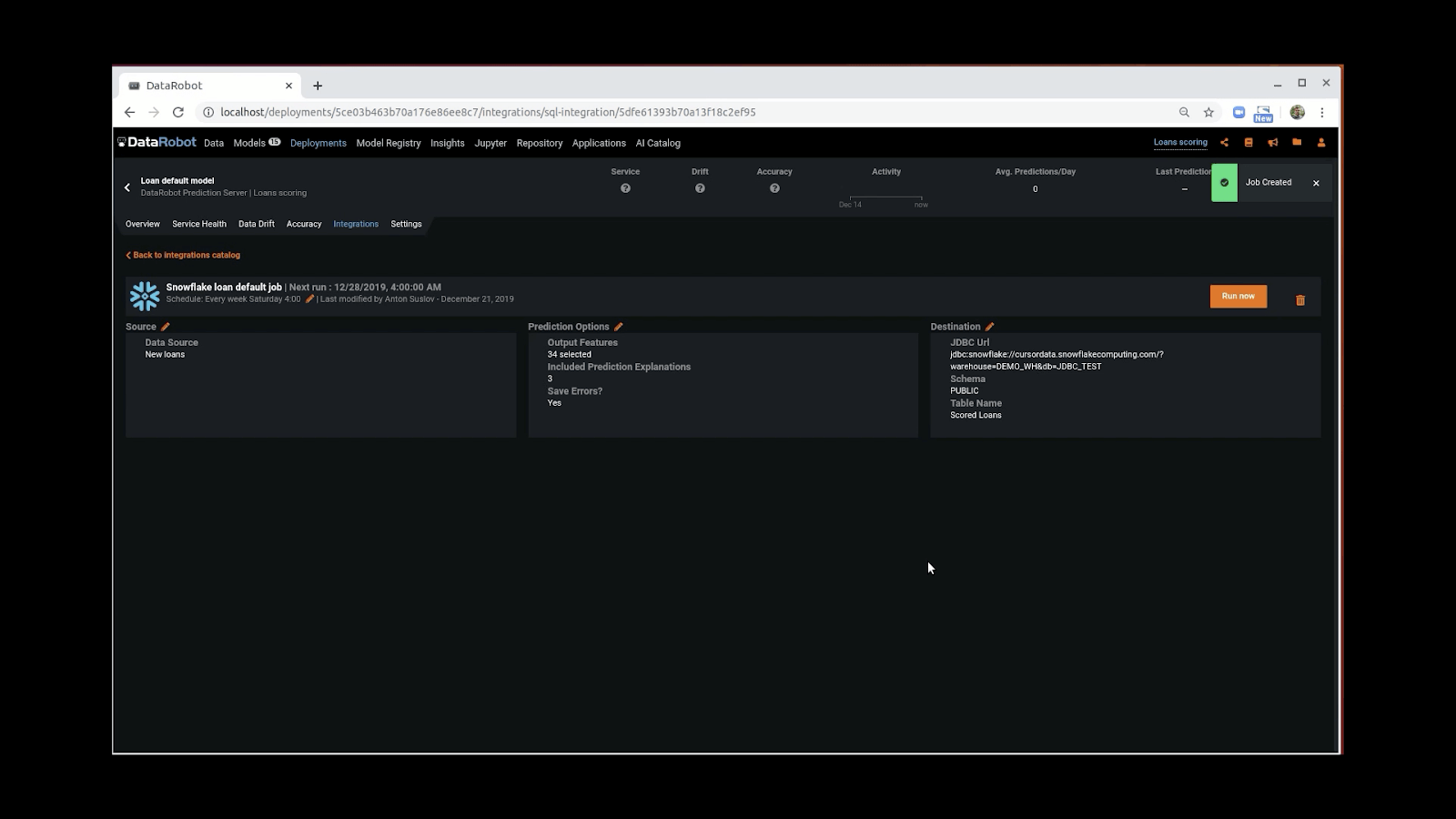Screen dimensions: 1456x819
Task: Open Chrome profile avatar
Action: tap(1298, 112)
